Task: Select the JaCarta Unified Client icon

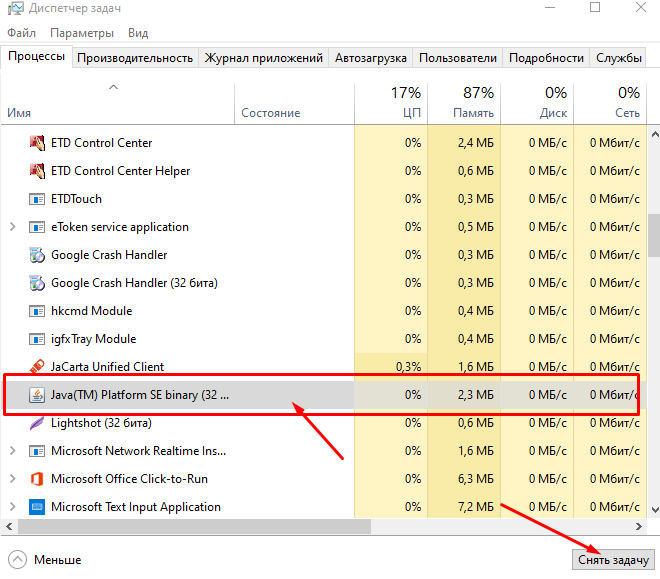Action: (x=38, y=367)
